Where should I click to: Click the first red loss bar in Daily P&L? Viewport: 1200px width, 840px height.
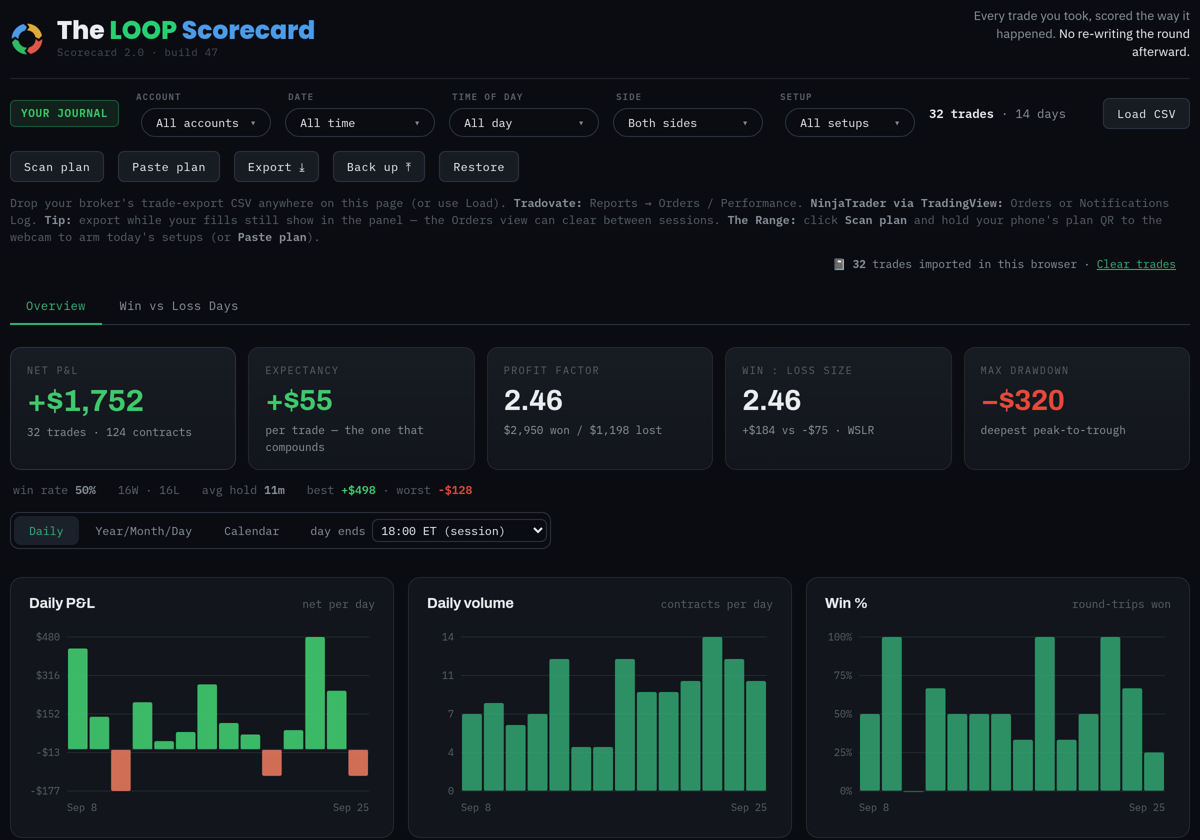pyautogui.click(x=121, y=770)
